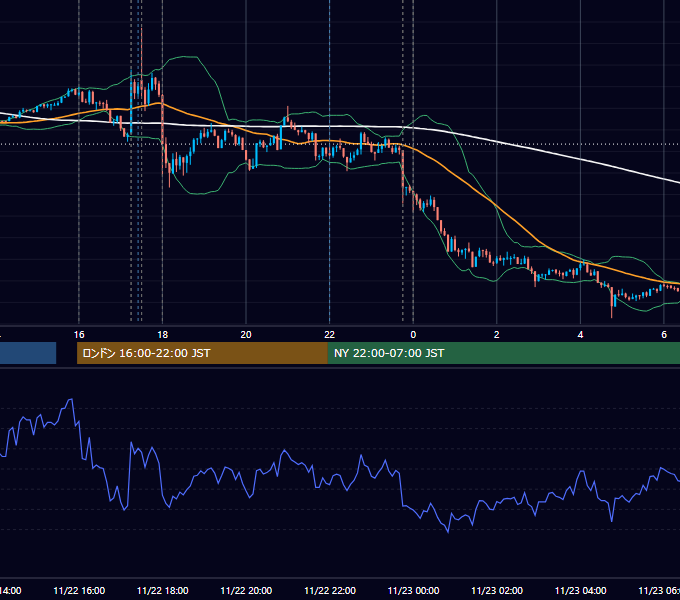Click the 11/22 20:00 time label

pyautogui.click(x=246, y=590)
